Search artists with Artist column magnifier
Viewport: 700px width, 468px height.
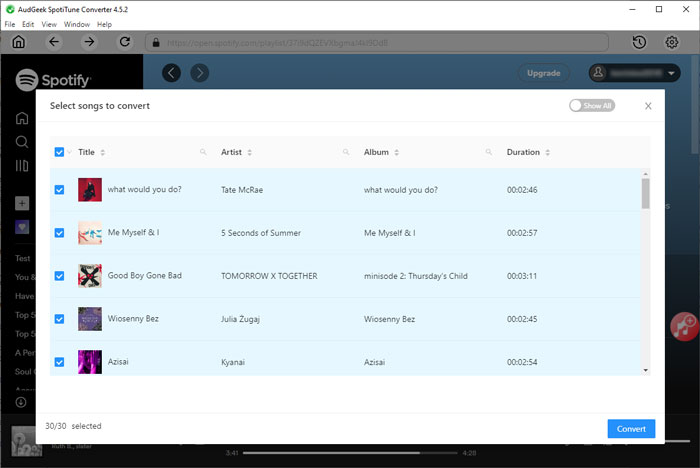tap(346, 152)
